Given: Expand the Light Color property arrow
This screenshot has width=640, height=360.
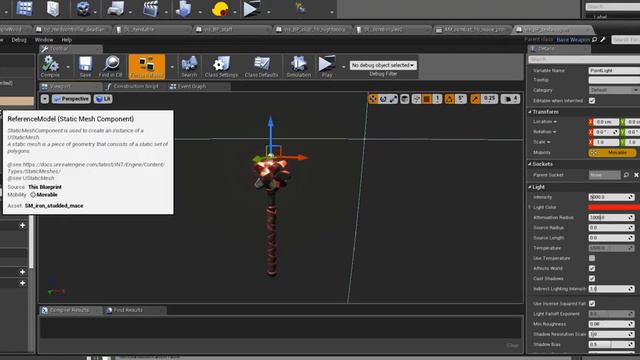Looking at the screenshot, I should coord(530,207).
